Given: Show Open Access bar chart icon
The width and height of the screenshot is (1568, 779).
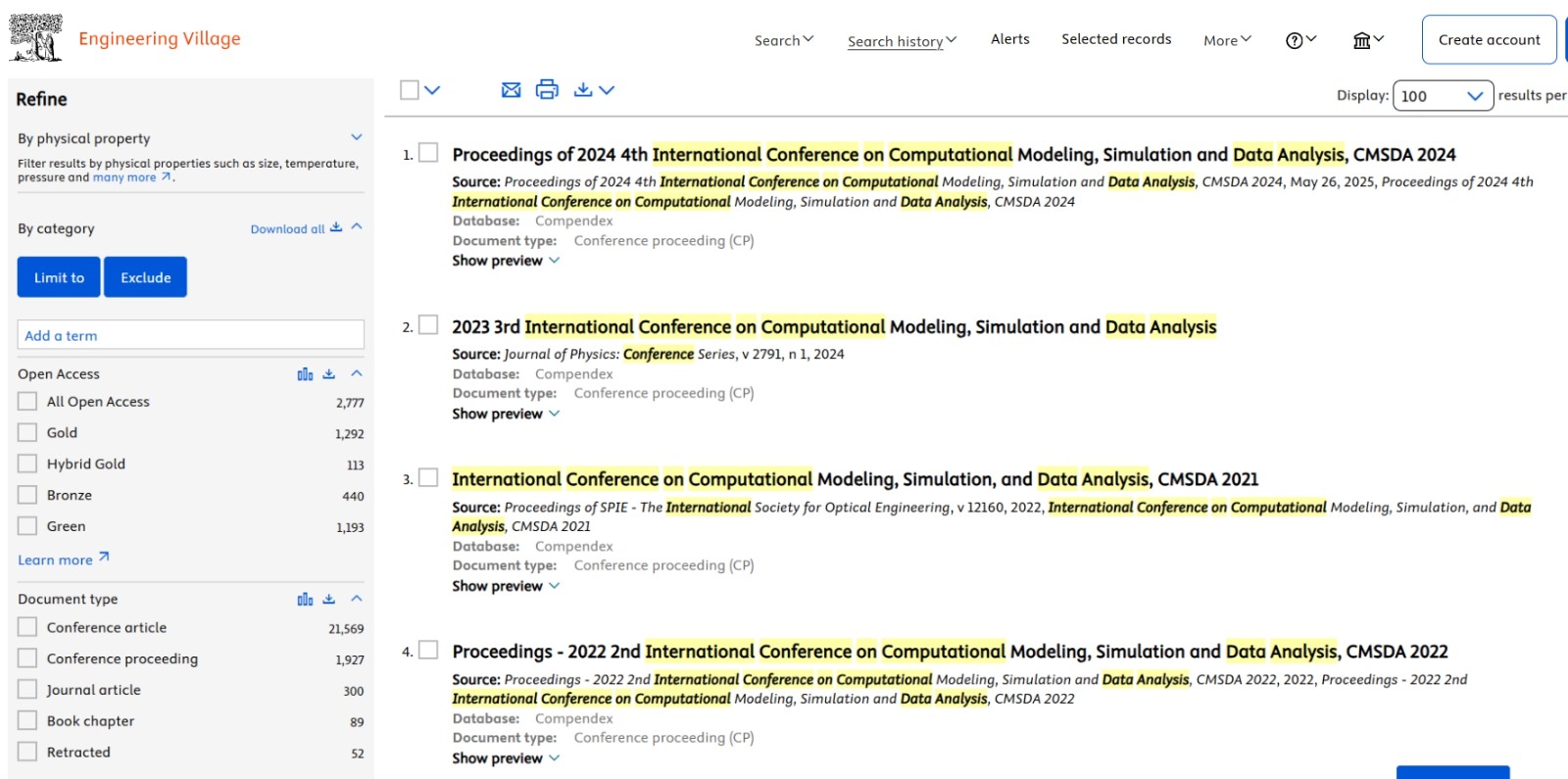Looking at the screenshot, I should click(305, 374).
